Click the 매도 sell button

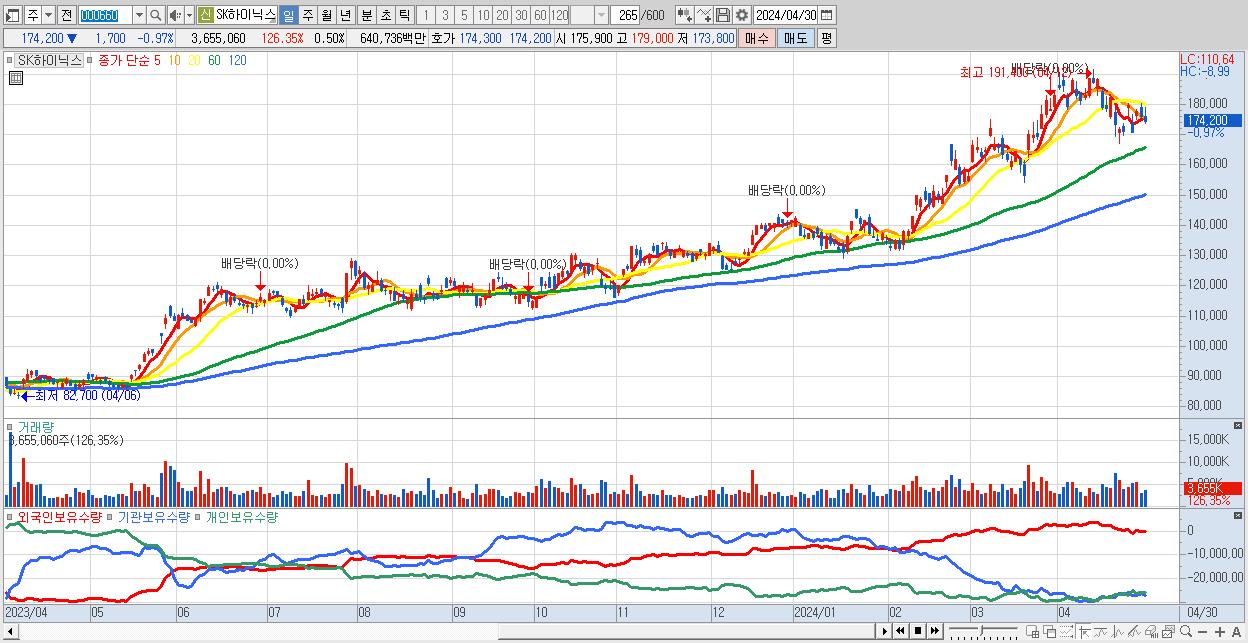pos(795,38)
